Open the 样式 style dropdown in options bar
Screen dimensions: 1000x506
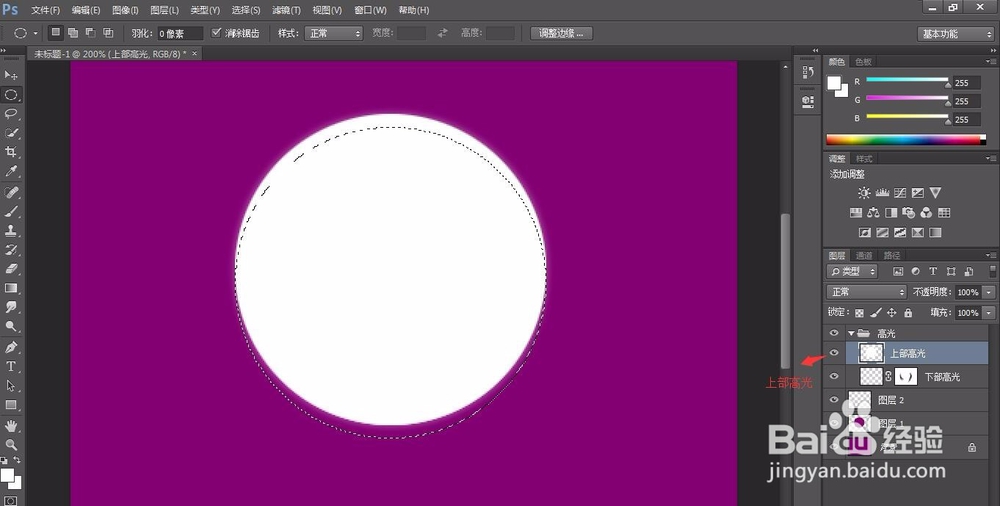coord(334,33)
